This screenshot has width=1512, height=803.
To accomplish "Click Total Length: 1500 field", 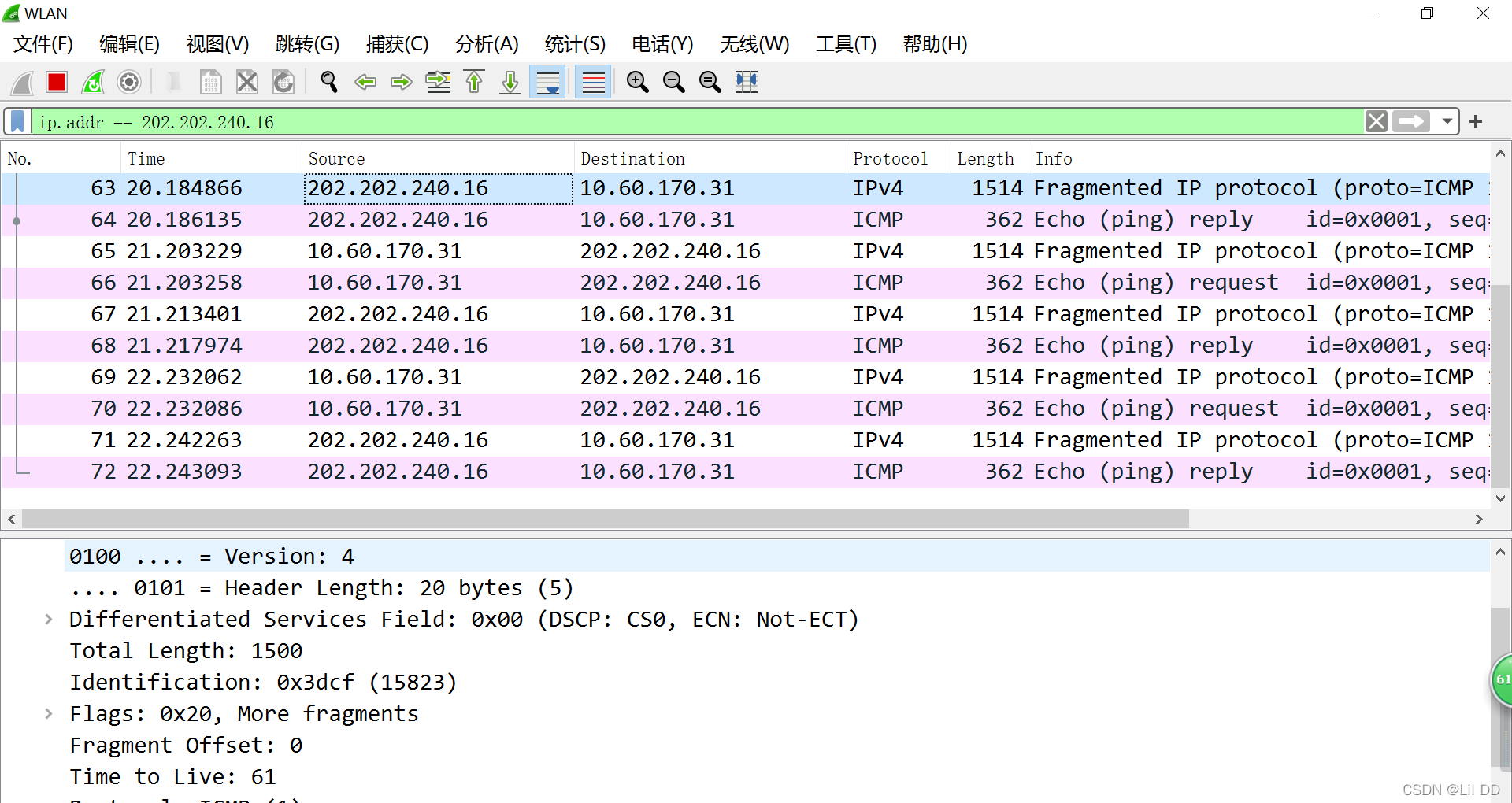I will pos(186,651).
